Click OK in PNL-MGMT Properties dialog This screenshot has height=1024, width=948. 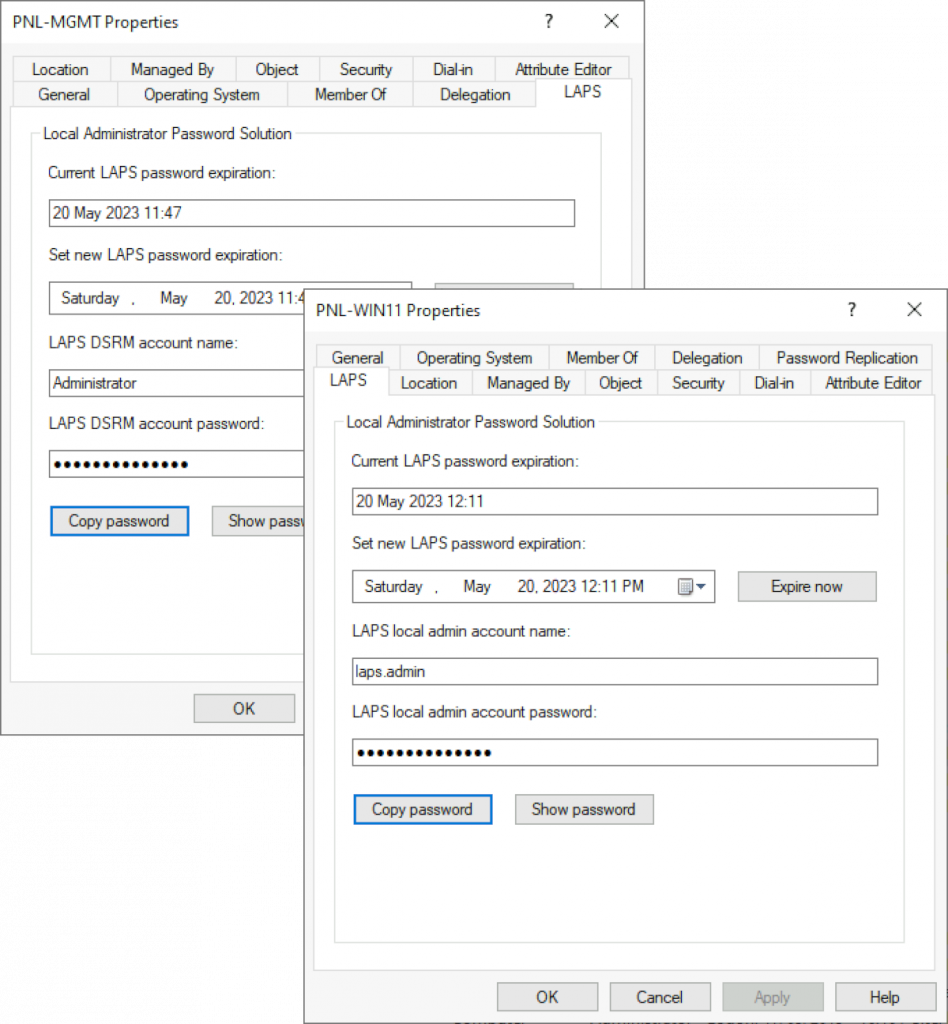244,708
